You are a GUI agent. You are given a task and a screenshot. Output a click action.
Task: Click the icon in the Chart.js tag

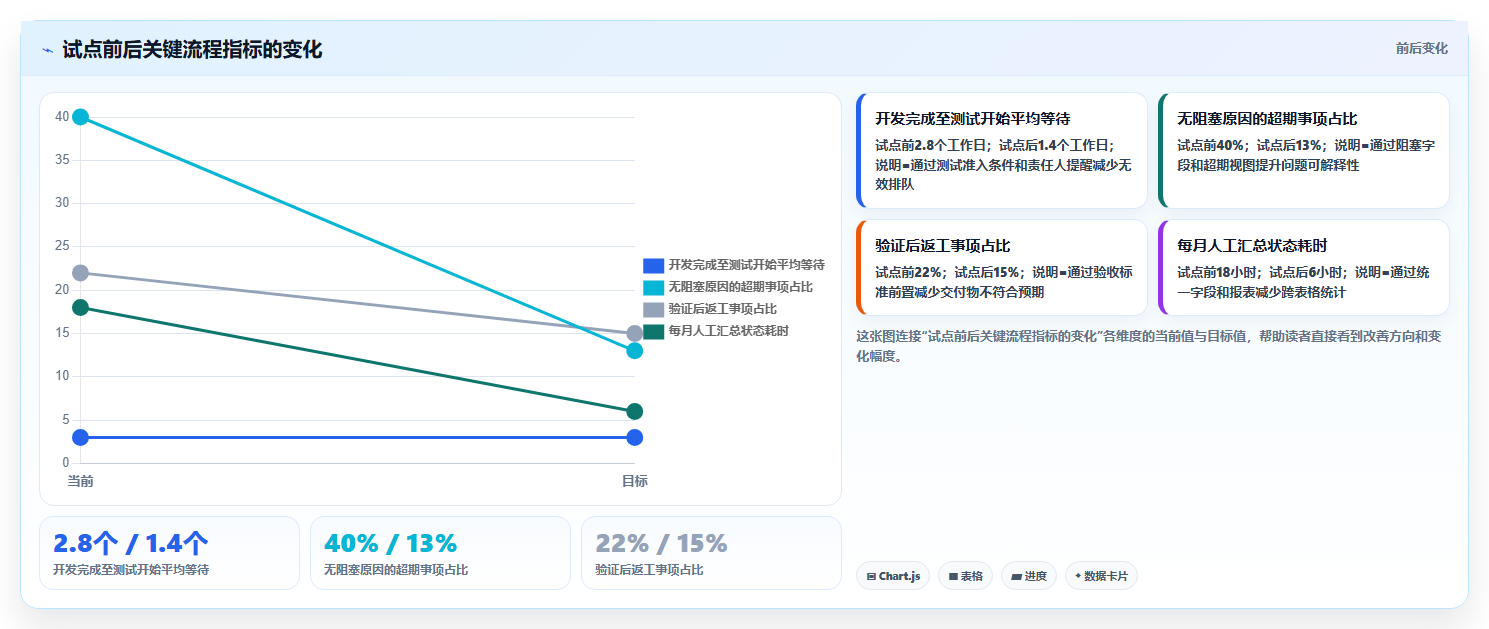tap(871, 577)
